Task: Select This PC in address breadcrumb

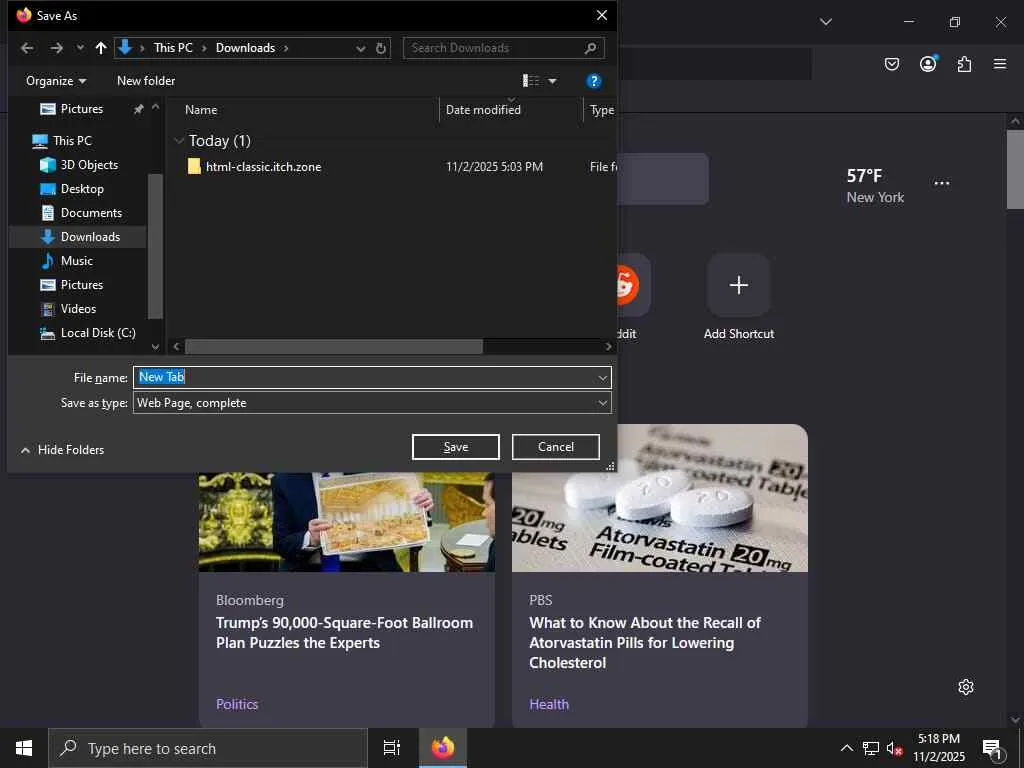Action: click(x=173, y=48)
